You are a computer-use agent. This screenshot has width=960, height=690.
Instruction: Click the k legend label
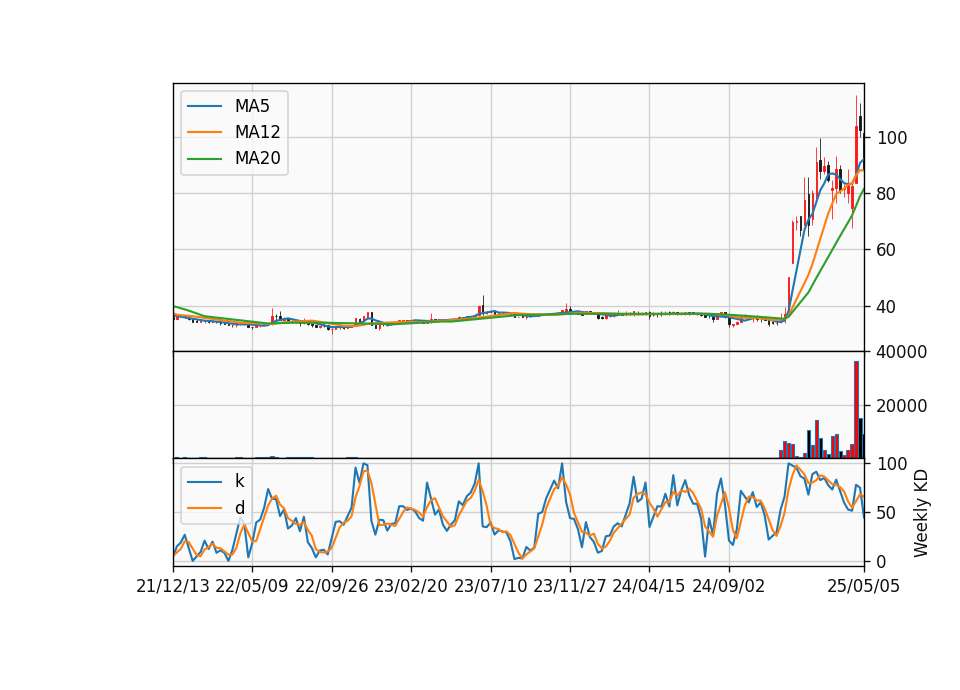239,481
